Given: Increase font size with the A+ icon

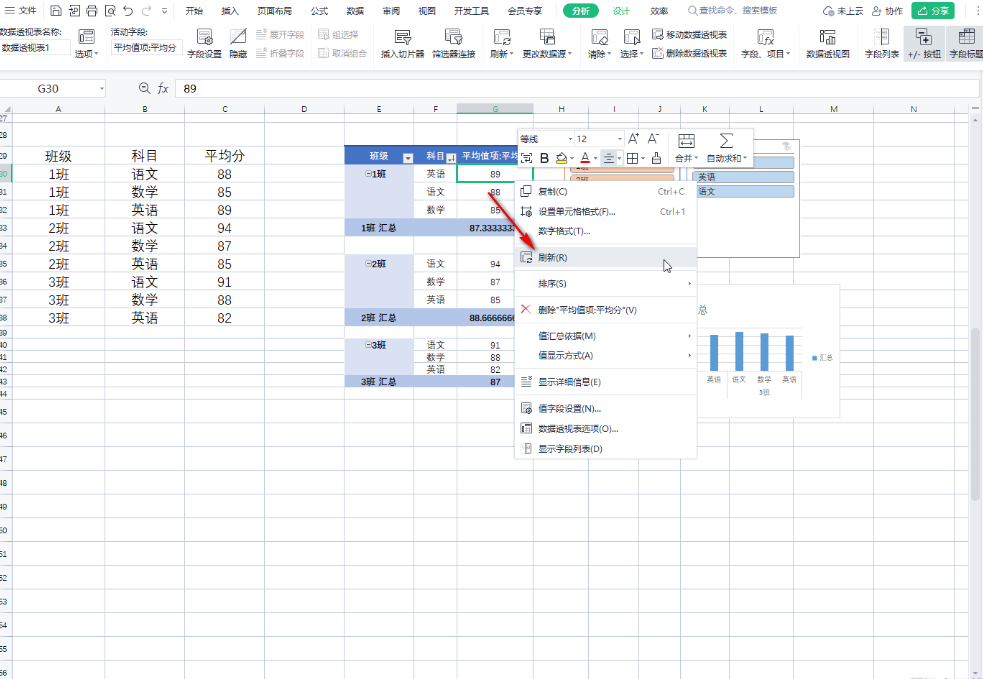Looking at the screenshot, I should point(633,139).
